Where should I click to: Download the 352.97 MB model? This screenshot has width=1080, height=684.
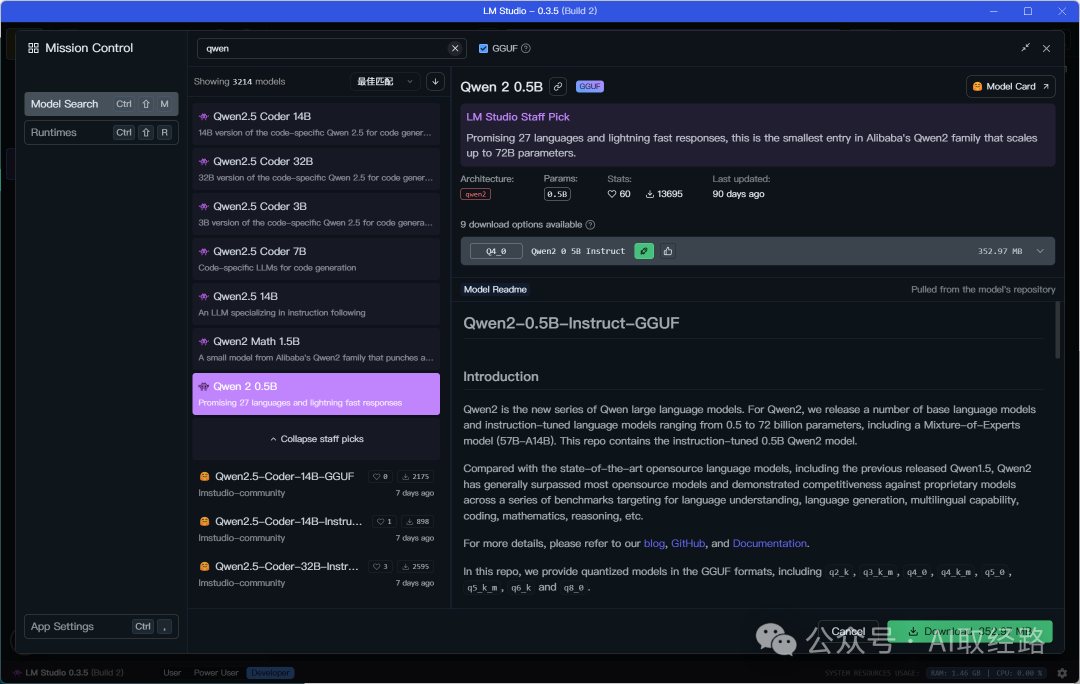[969, 631]
